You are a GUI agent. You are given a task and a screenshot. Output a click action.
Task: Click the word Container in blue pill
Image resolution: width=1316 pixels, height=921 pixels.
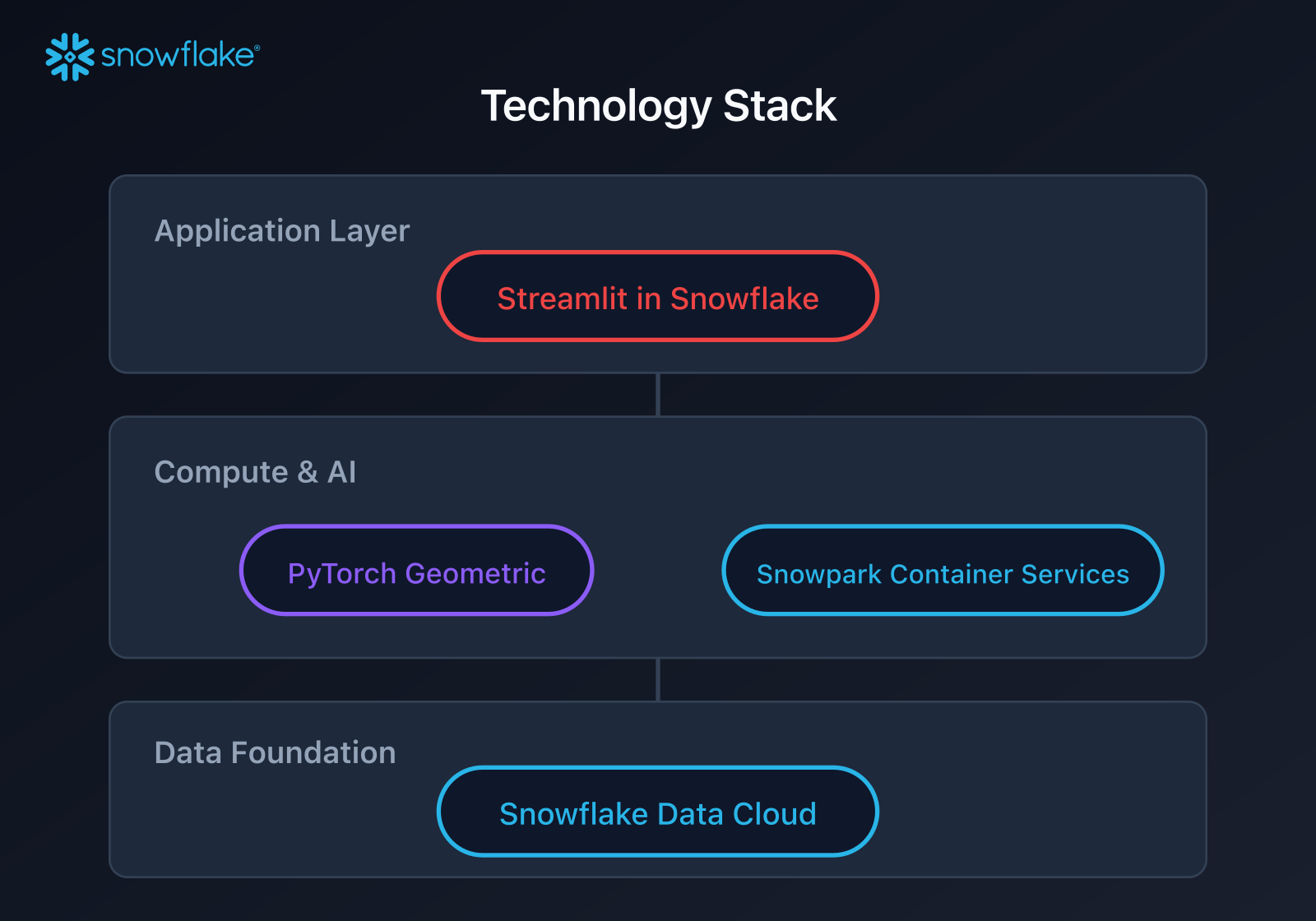(951, 574)
